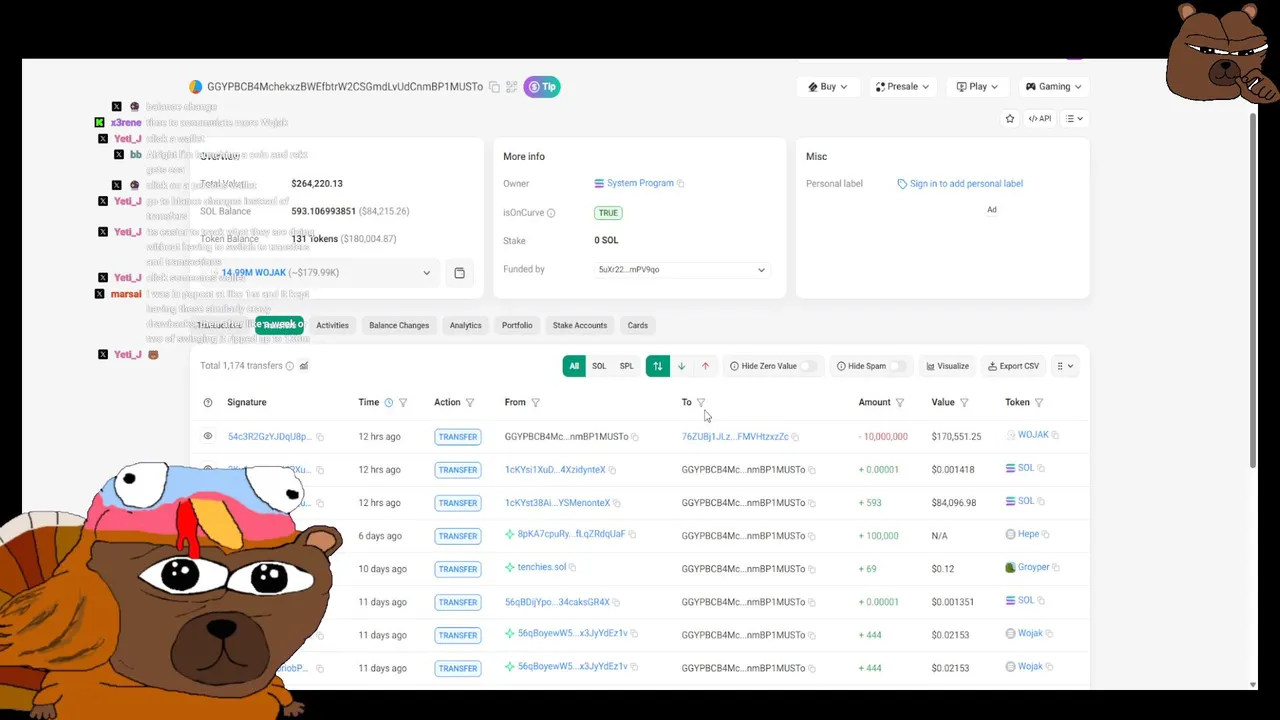
Task: Open the Play dropdown menu
Action: (x=978, y=87)
